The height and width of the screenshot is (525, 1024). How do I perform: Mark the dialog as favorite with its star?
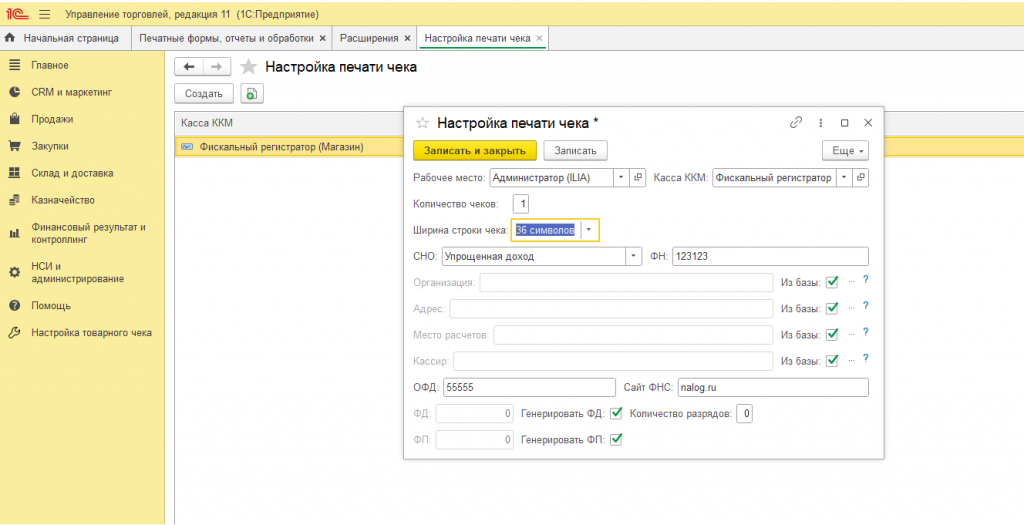pos(422,123)
